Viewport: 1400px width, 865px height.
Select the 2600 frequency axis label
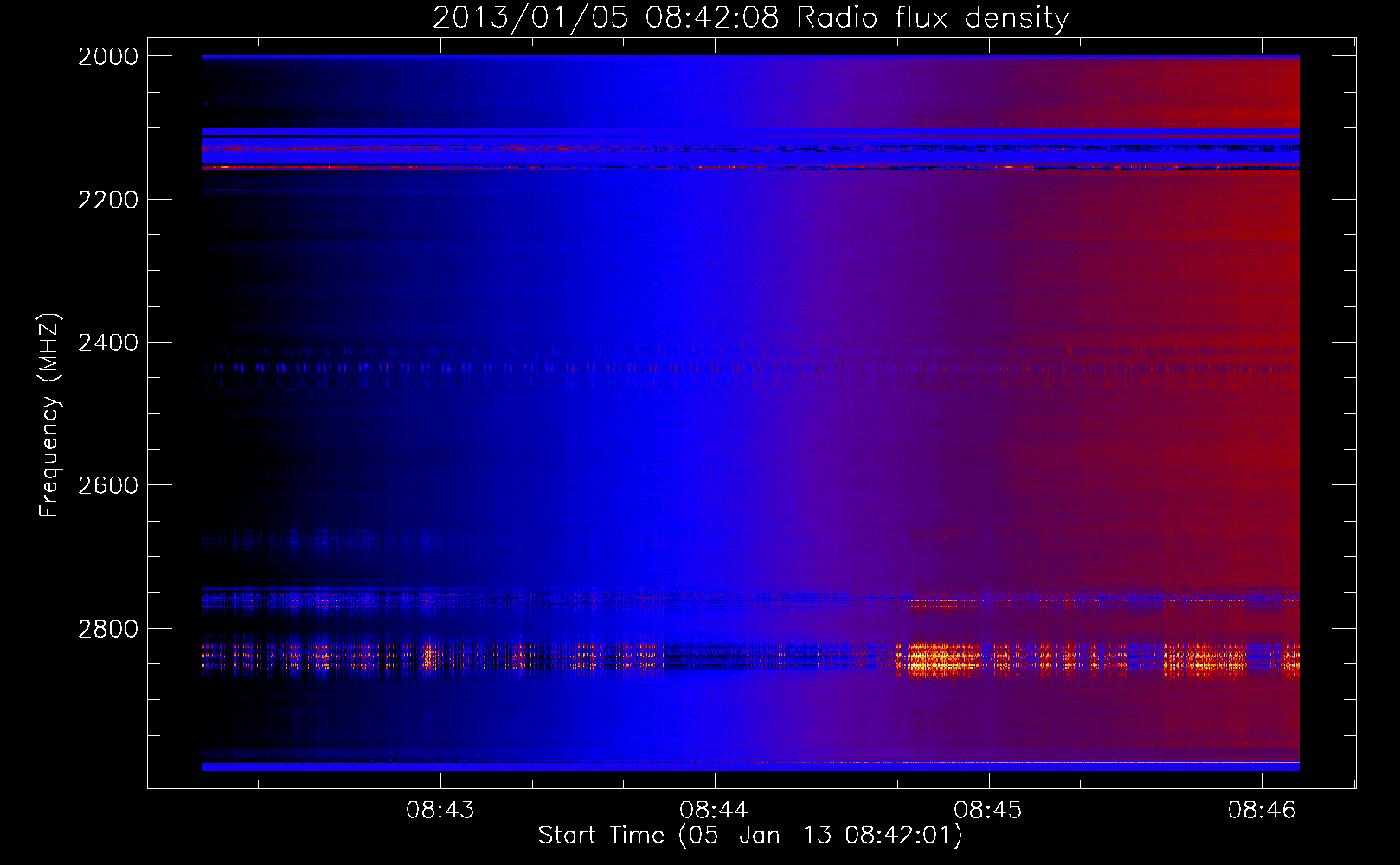(108, 485)
